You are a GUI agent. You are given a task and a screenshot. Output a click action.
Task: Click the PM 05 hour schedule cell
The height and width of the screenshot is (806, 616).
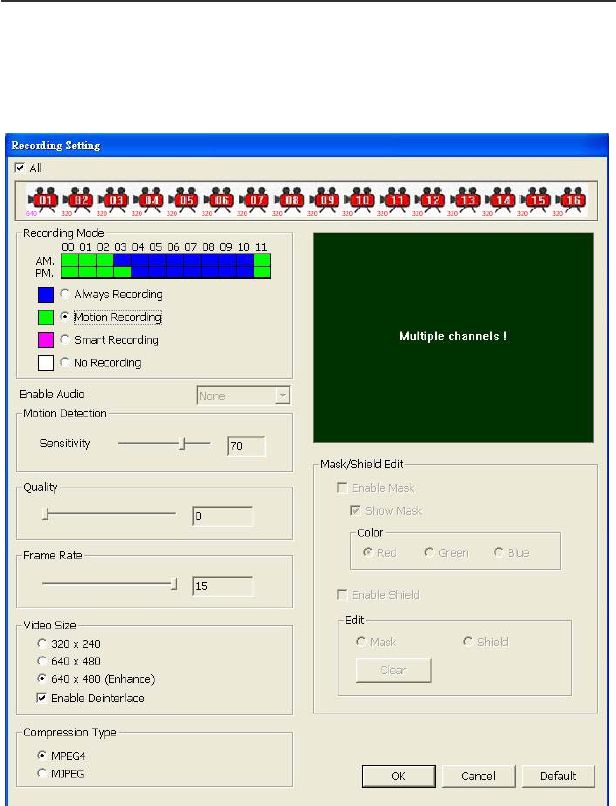(x=157, y=272)
